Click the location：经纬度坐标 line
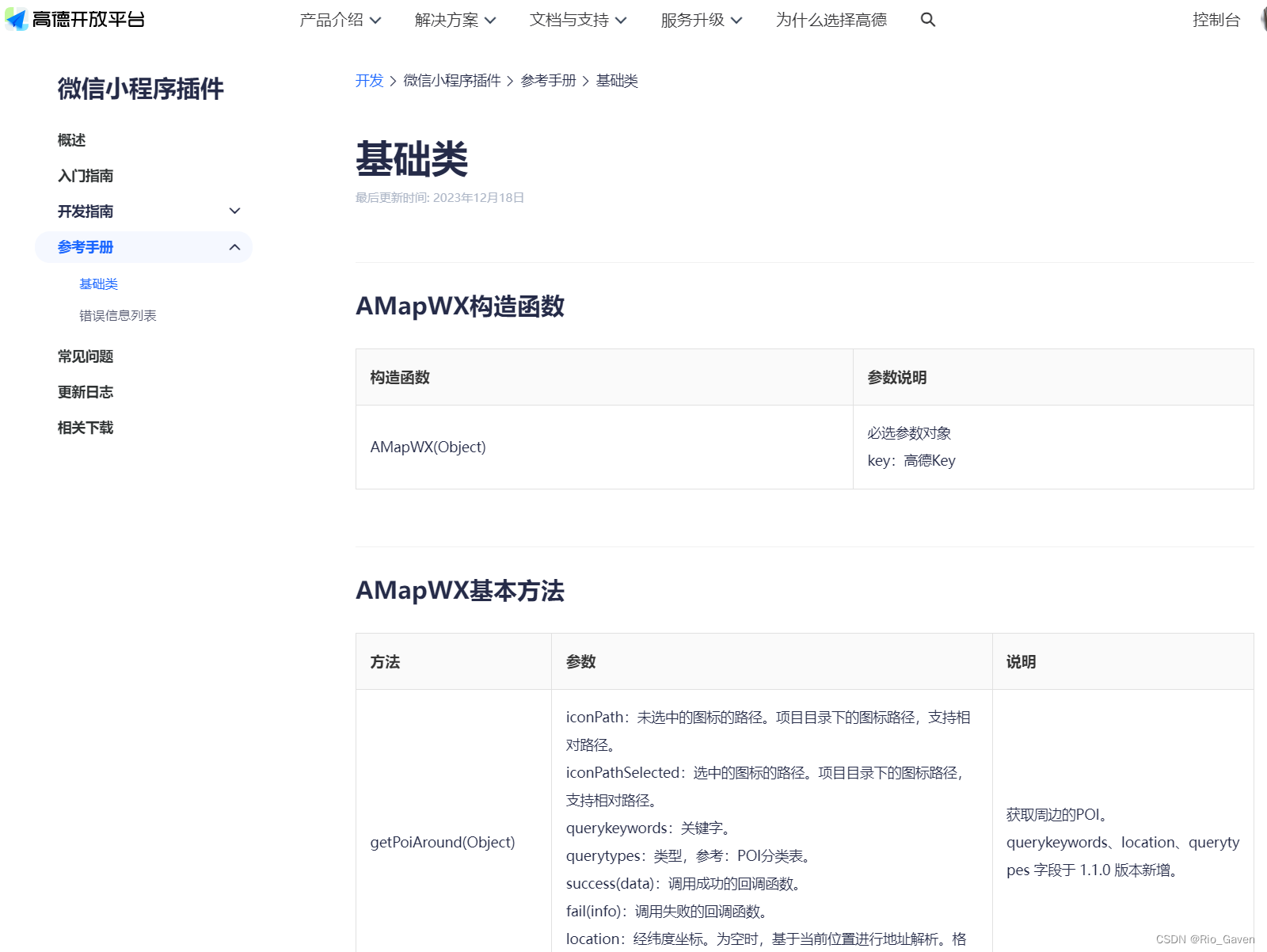 pos(766,939)
